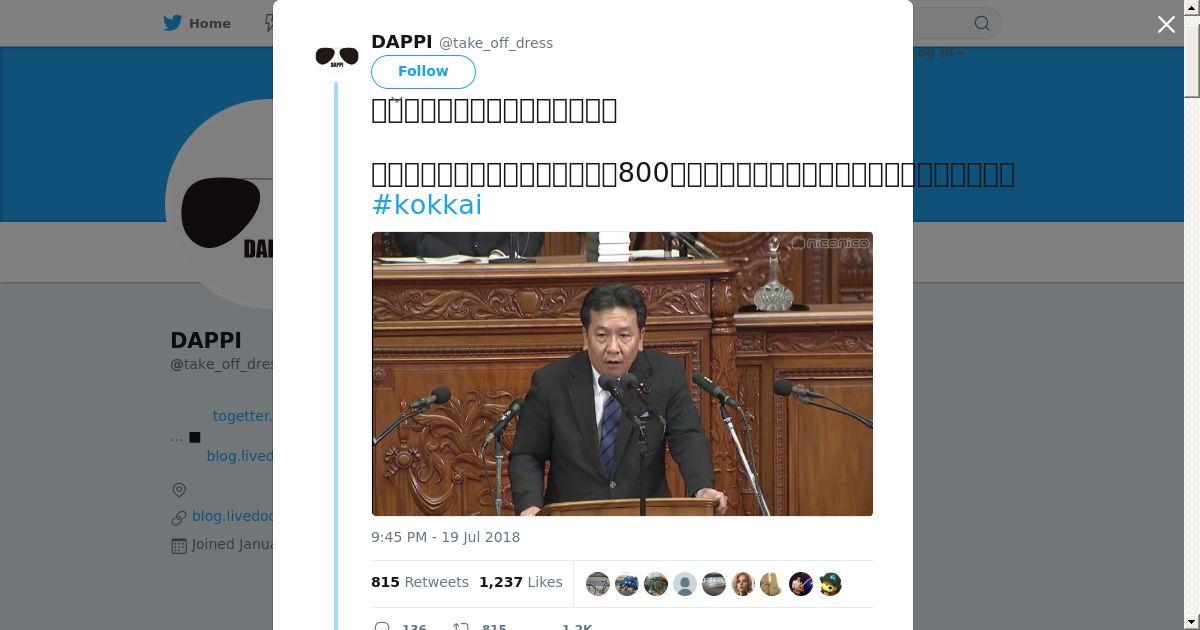1200x630 pixels.
Task: Click the search magnifier icon
Action: point(982,23)
